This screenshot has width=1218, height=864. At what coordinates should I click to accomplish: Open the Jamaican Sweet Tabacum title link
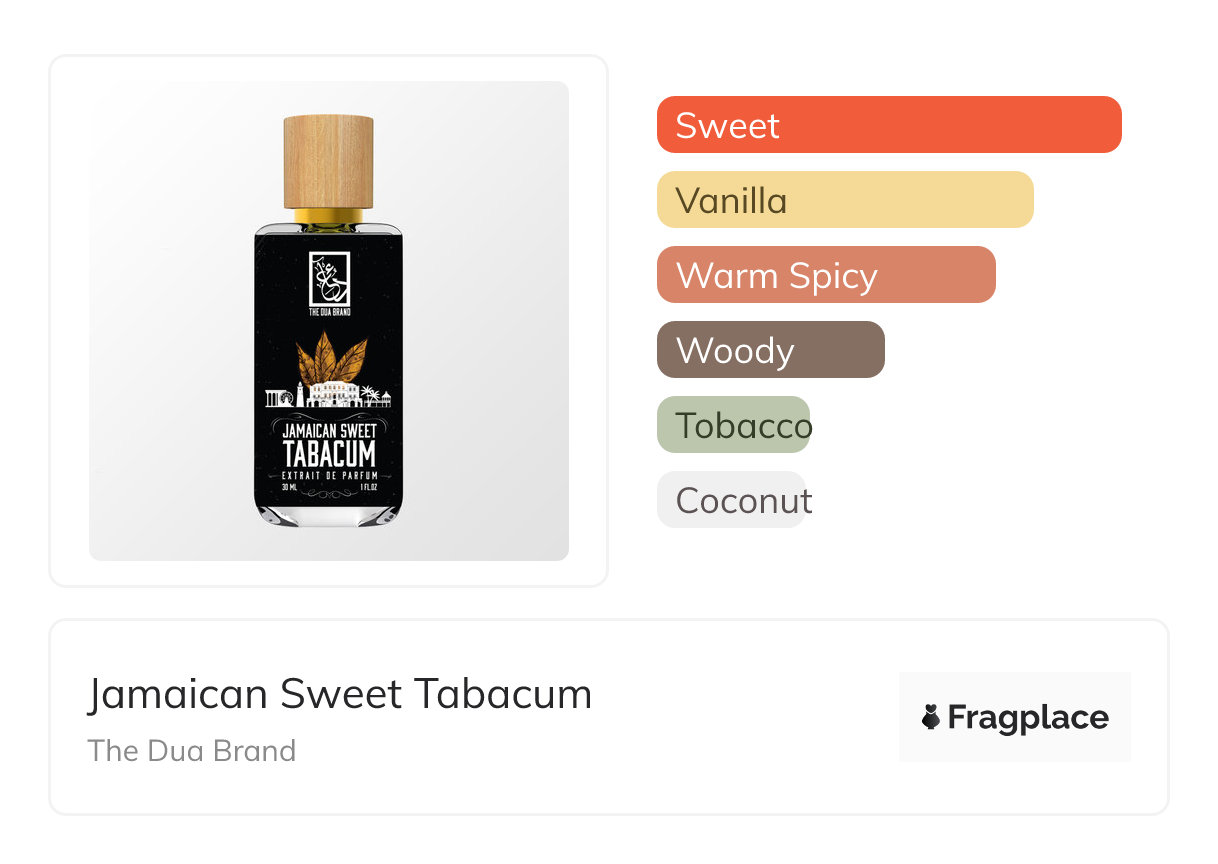(x=340, y=694)
